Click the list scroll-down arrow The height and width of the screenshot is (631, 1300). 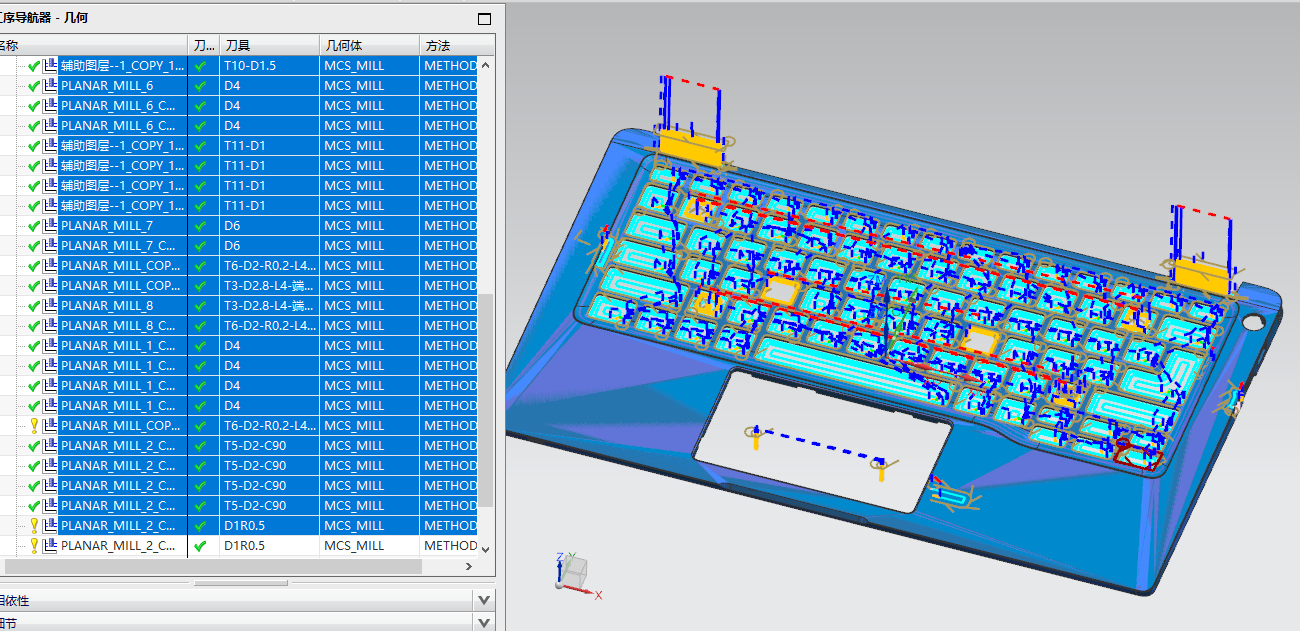tap(486, 548)
